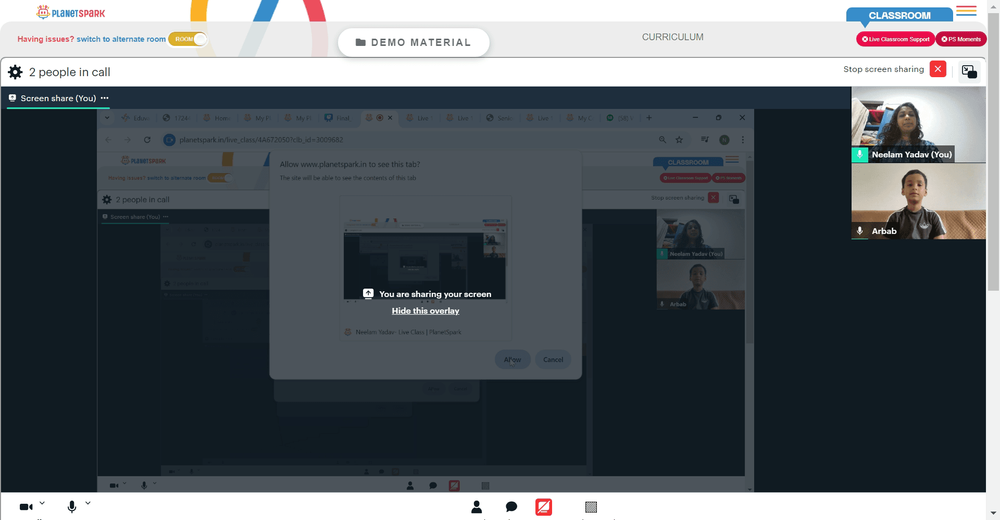This screenshot has height=520, width=1000.
Task: Click reload icon in shared browser
Action: click(x=147, y=140)
